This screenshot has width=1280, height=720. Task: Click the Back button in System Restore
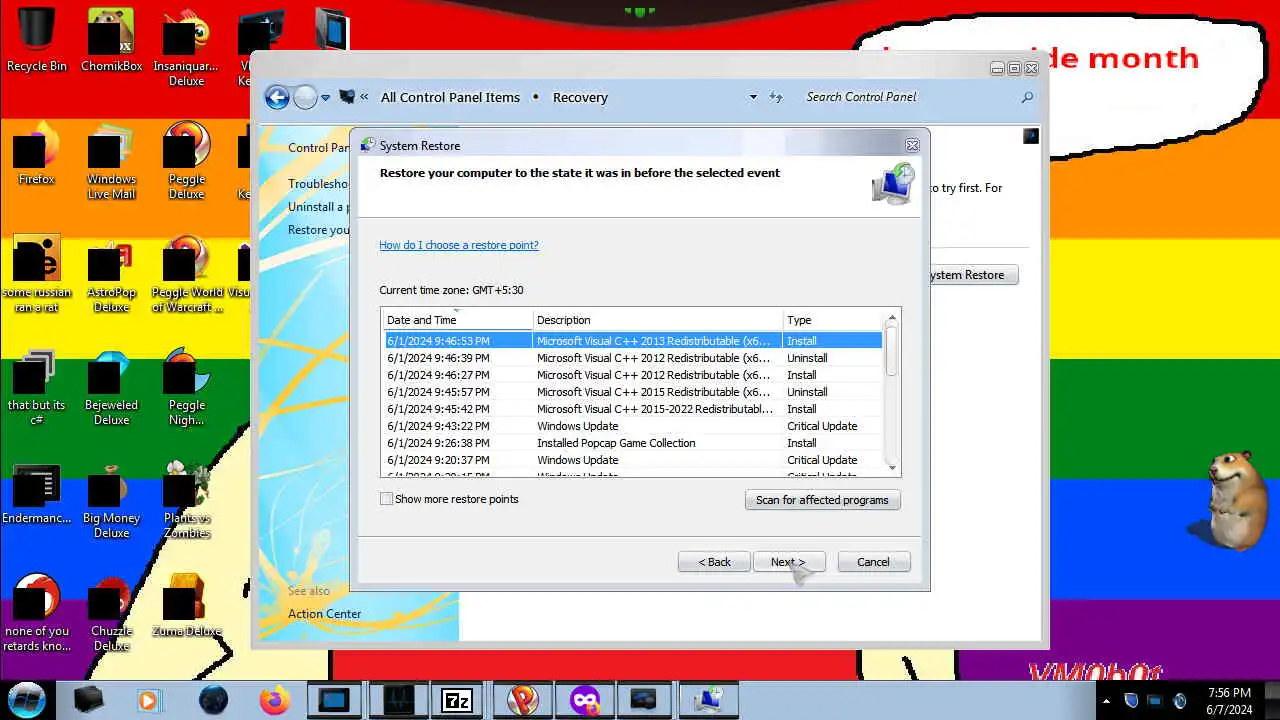[714, 562]
